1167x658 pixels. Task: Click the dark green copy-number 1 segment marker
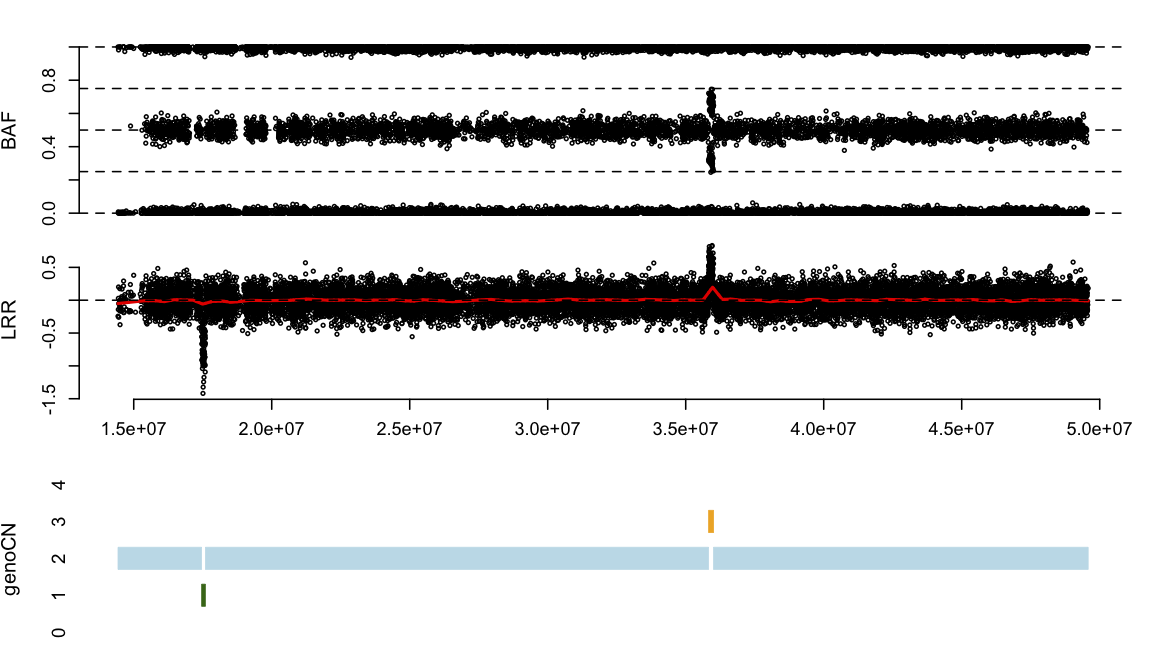coord(203,595)
